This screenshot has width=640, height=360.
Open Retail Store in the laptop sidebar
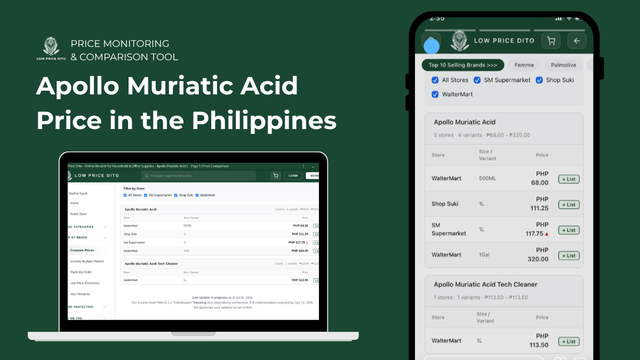[78, 214]
